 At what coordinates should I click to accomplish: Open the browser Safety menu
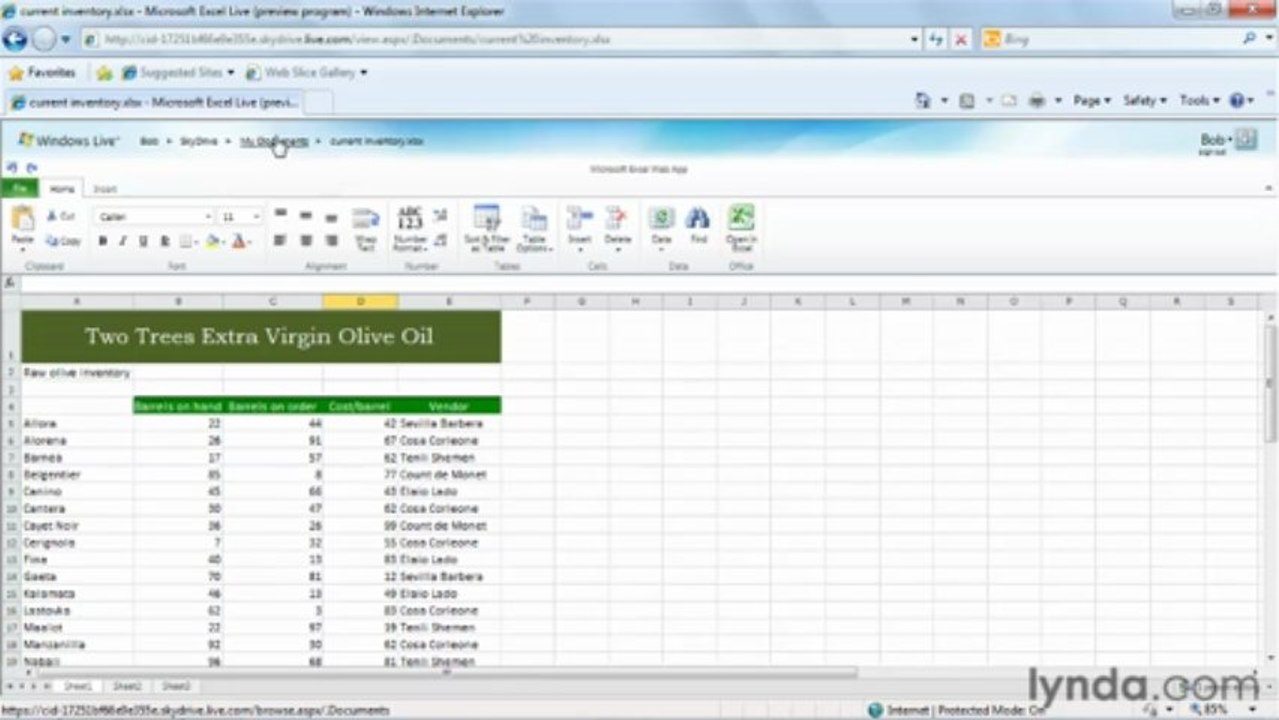pyautogui.click(x=1144, y=101)
